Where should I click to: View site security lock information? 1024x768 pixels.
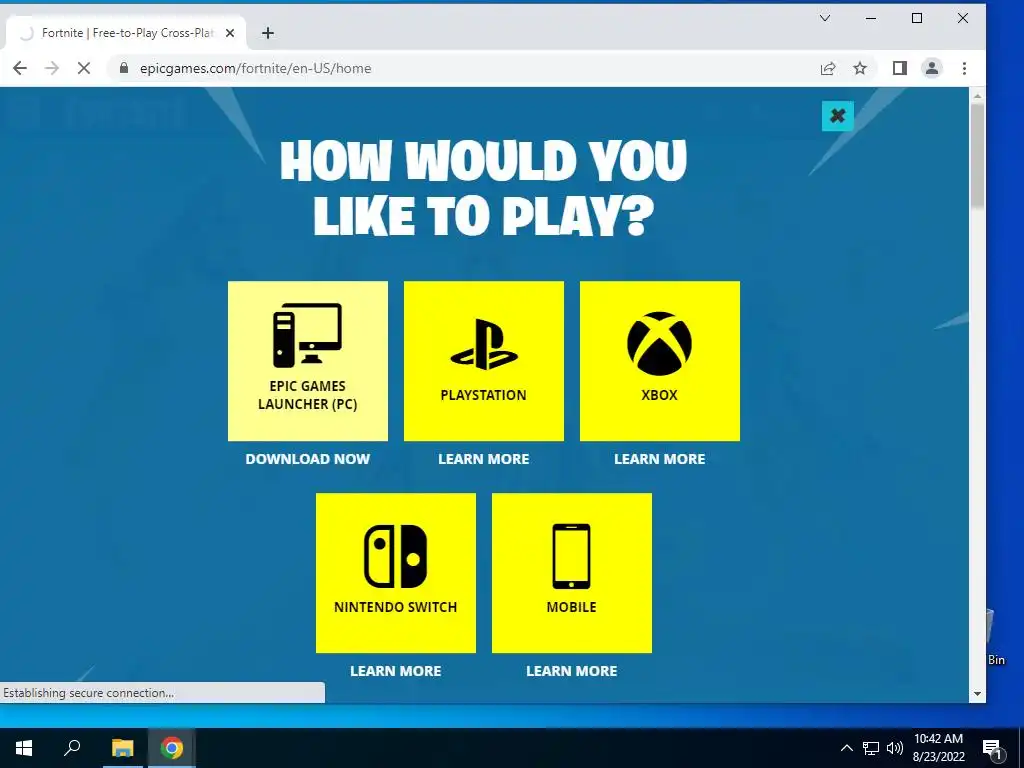[x=124, y=68]
